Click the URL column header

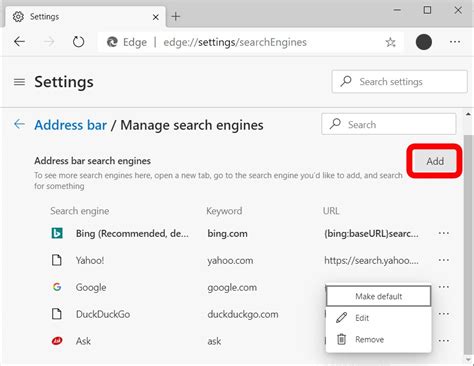331,211
